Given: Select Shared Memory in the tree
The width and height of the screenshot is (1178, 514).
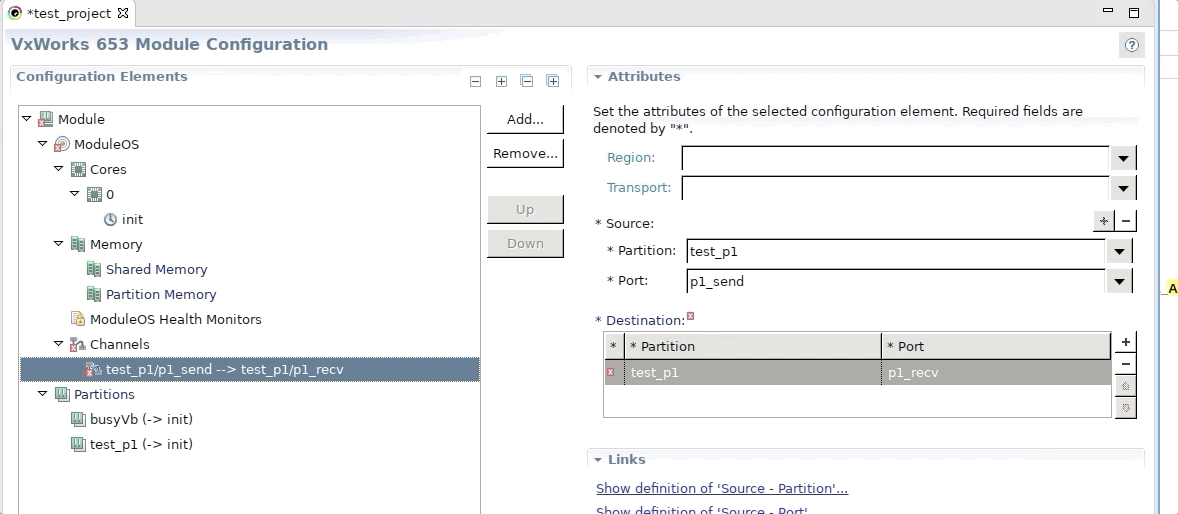Looking at the screenshot, I should 156,269.
